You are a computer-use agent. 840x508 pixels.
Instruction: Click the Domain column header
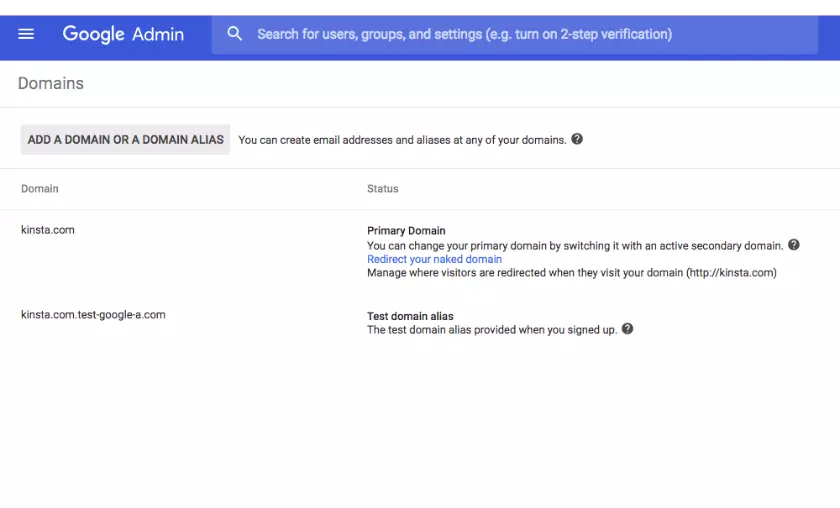[x=40, y=189]
